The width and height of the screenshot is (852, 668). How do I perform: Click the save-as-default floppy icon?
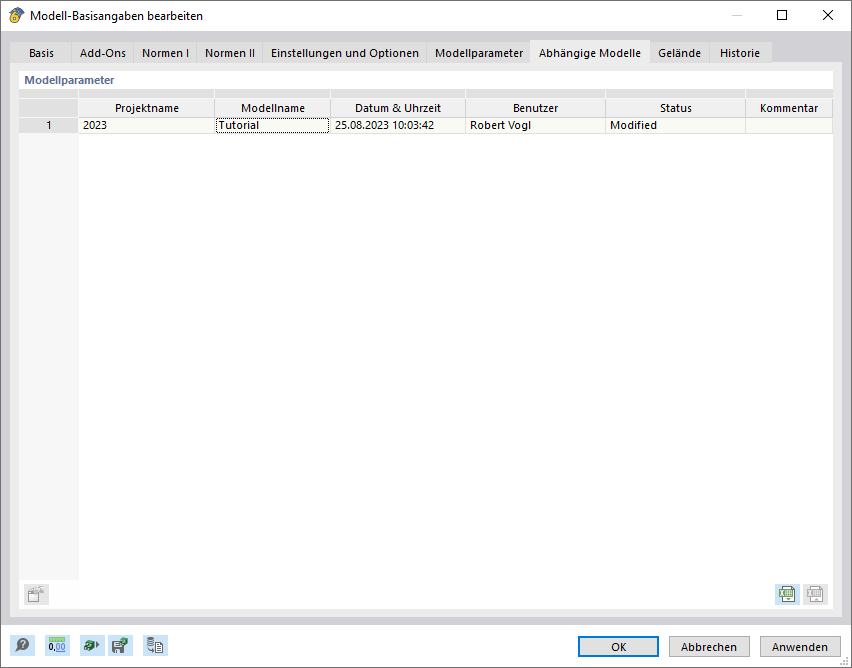(x=120, y=645)
